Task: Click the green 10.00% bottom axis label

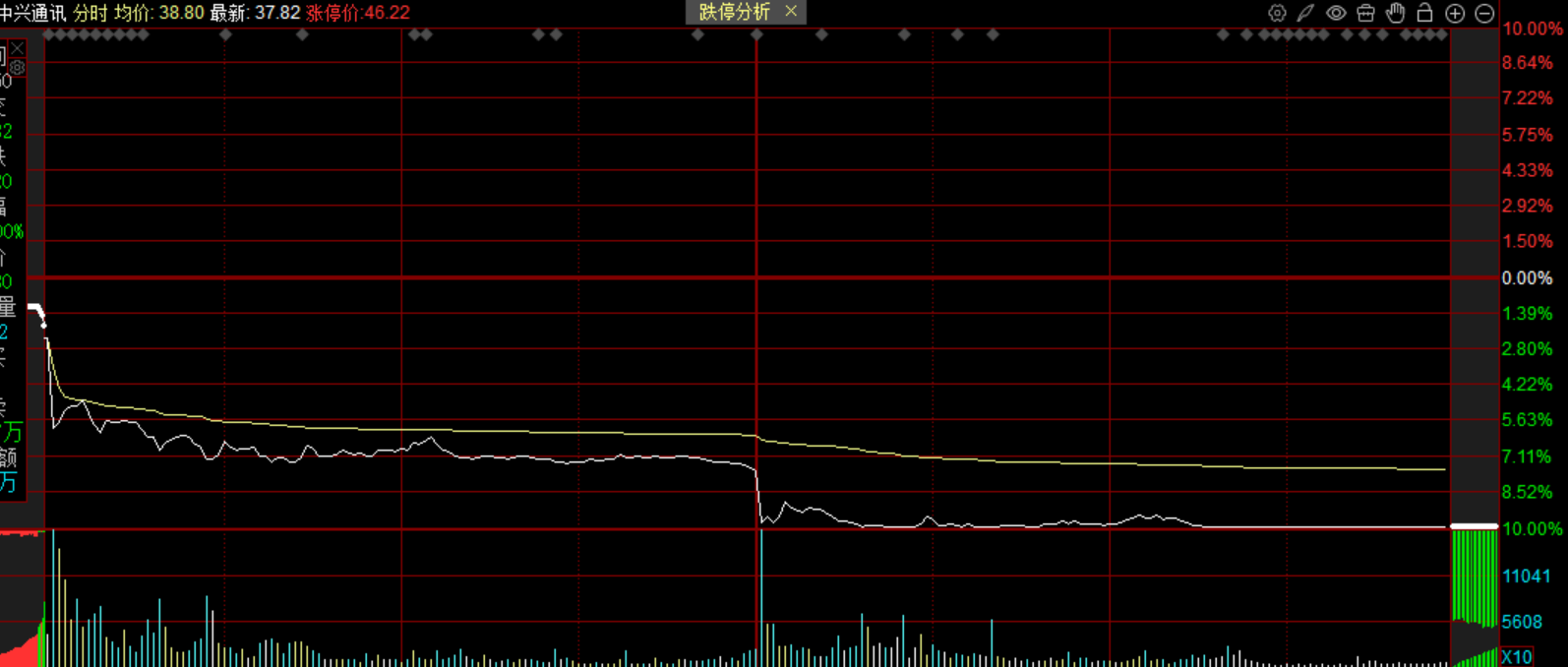Action: click(x=1532, y=528)
